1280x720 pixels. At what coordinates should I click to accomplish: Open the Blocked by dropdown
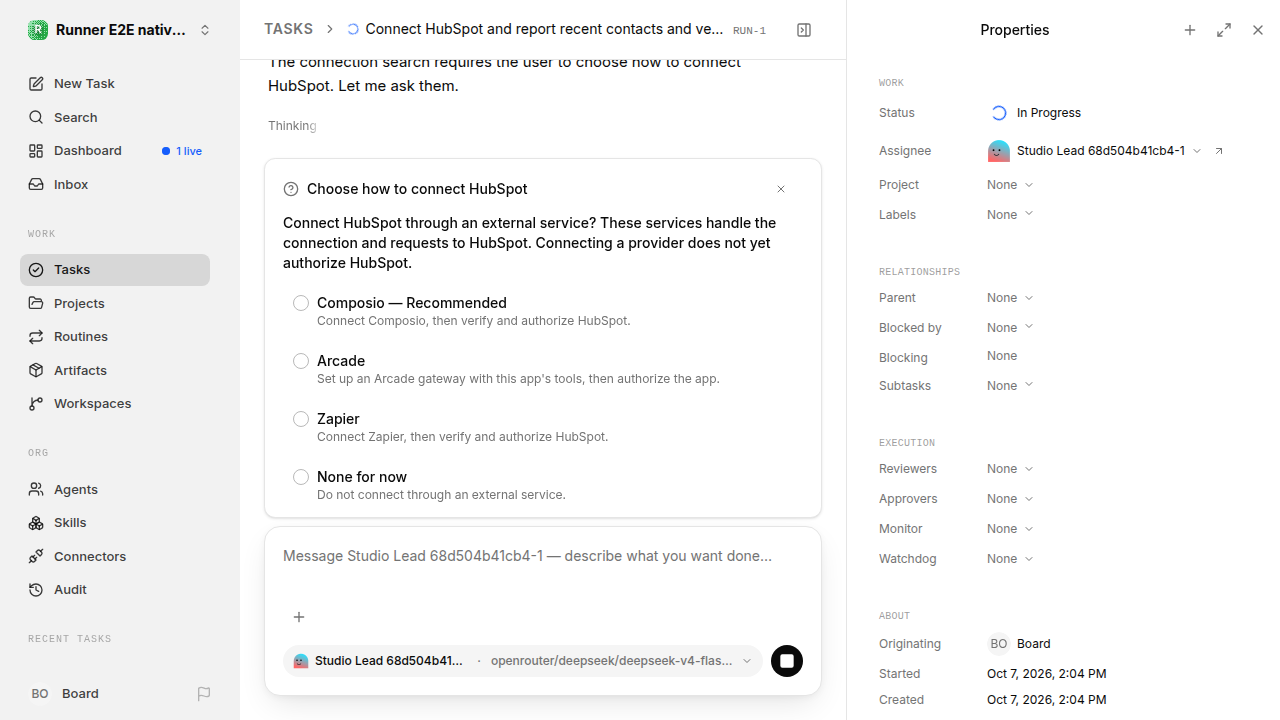coord(1010,328)
